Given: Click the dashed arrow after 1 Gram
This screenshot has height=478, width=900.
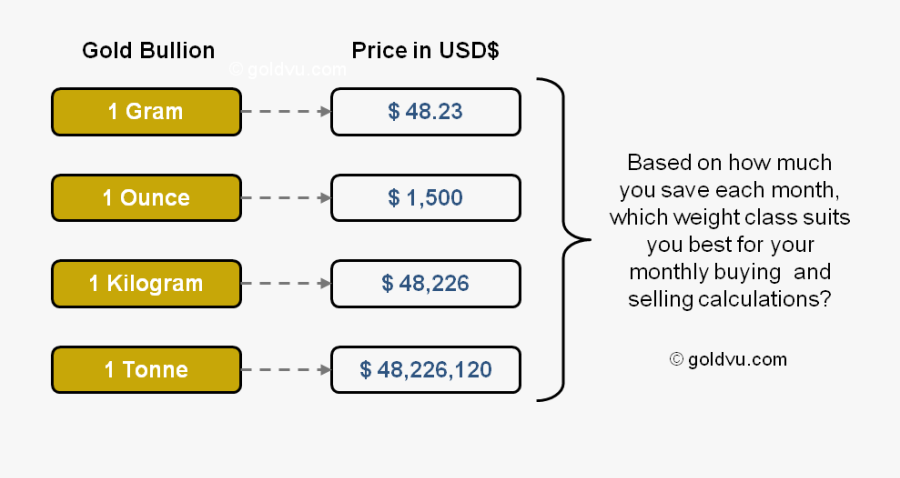Looking at the screenshot, I should tap(286, 111).
